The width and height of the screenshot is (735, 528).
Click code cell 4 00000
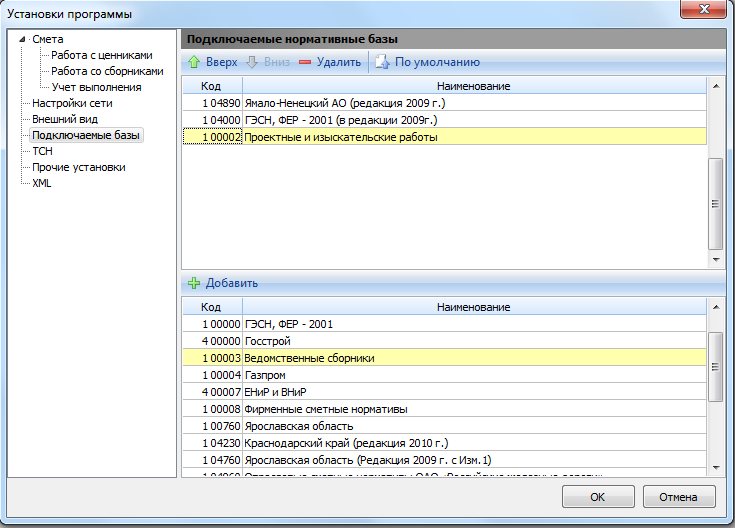(212, 341)
